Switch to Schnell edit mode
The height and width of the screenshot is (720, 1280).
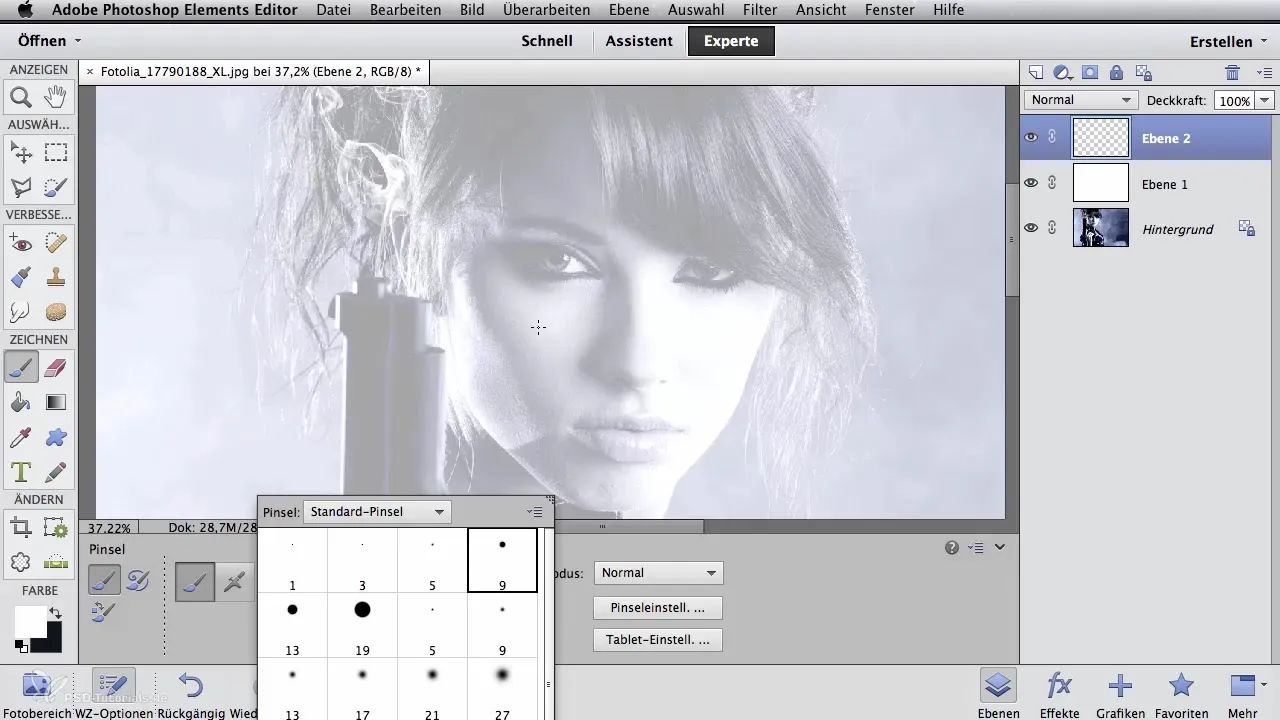point(547,41)
